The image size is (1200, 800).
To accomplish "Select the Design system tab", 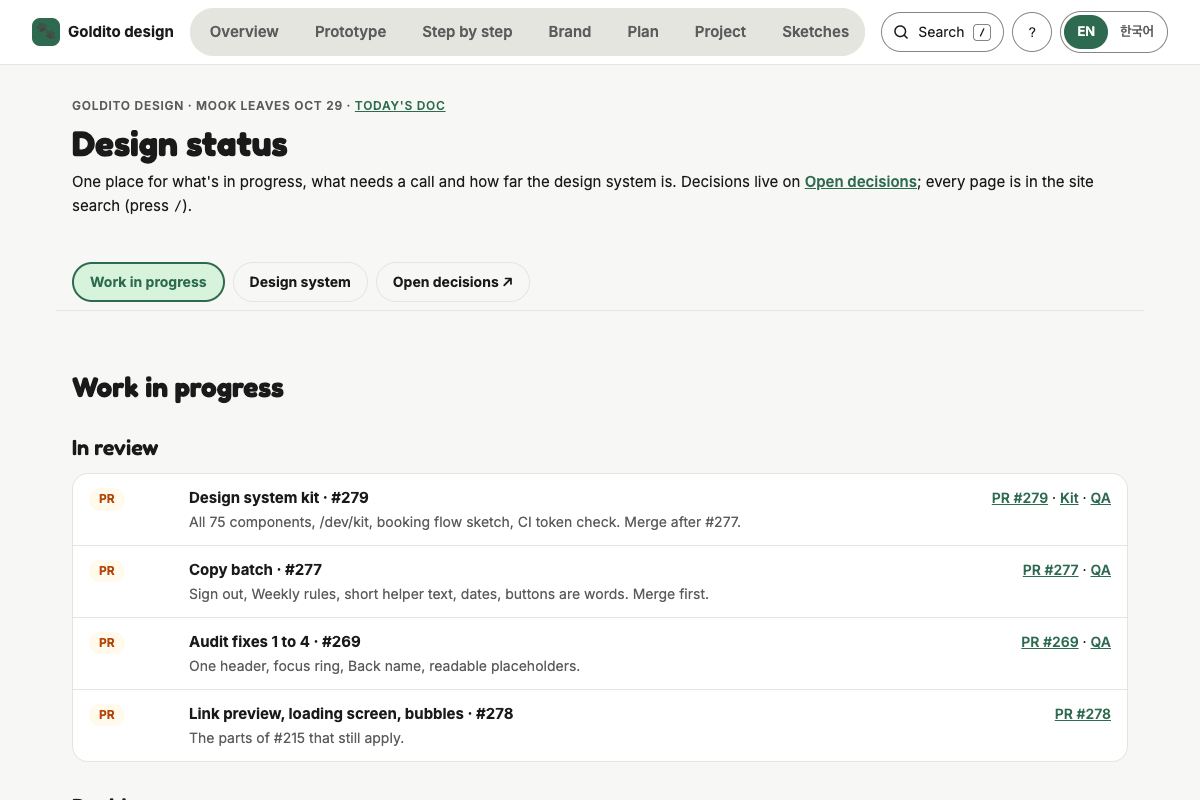I will tap(300, 282).
